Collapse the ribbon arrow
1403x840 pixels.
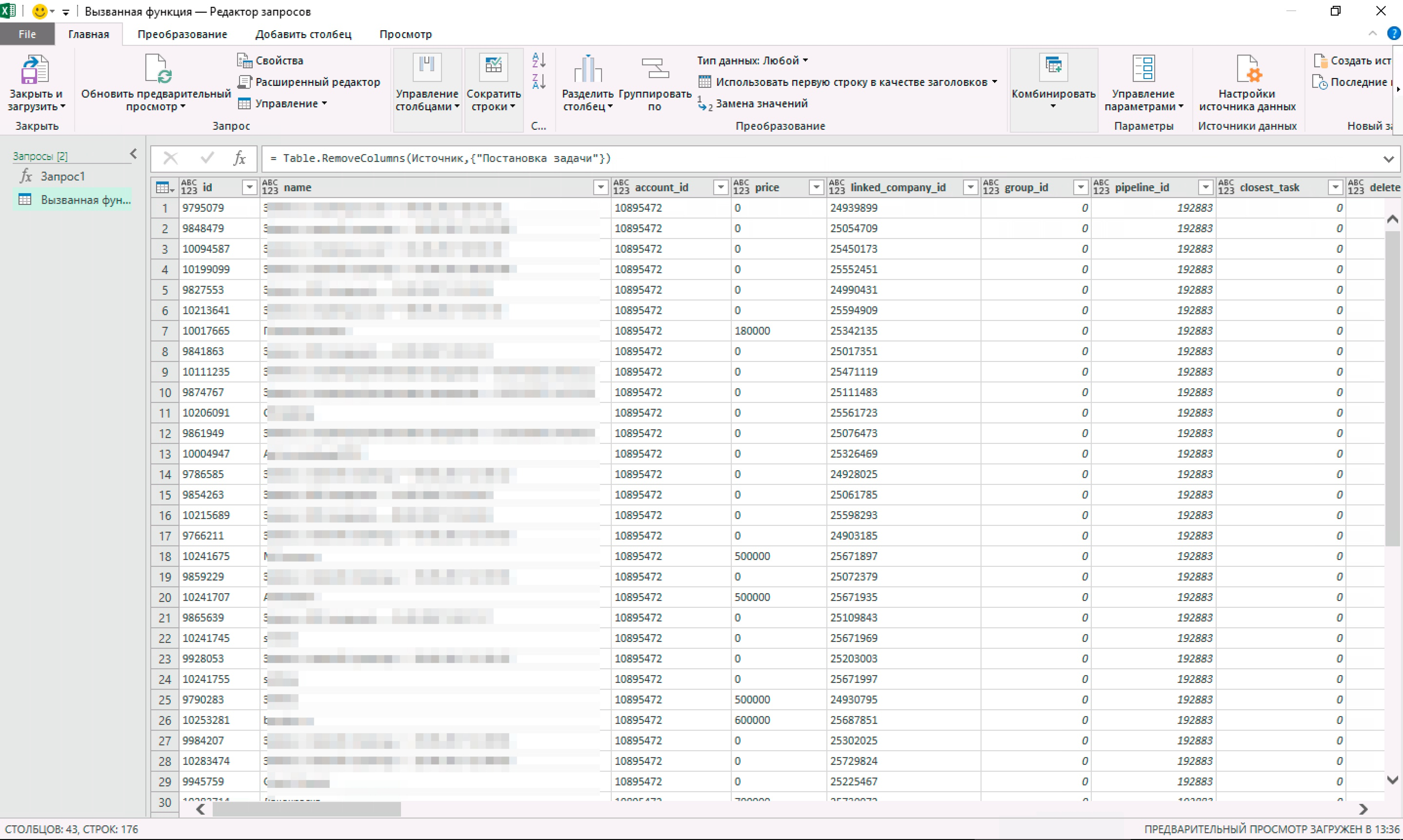[1373, 33]
